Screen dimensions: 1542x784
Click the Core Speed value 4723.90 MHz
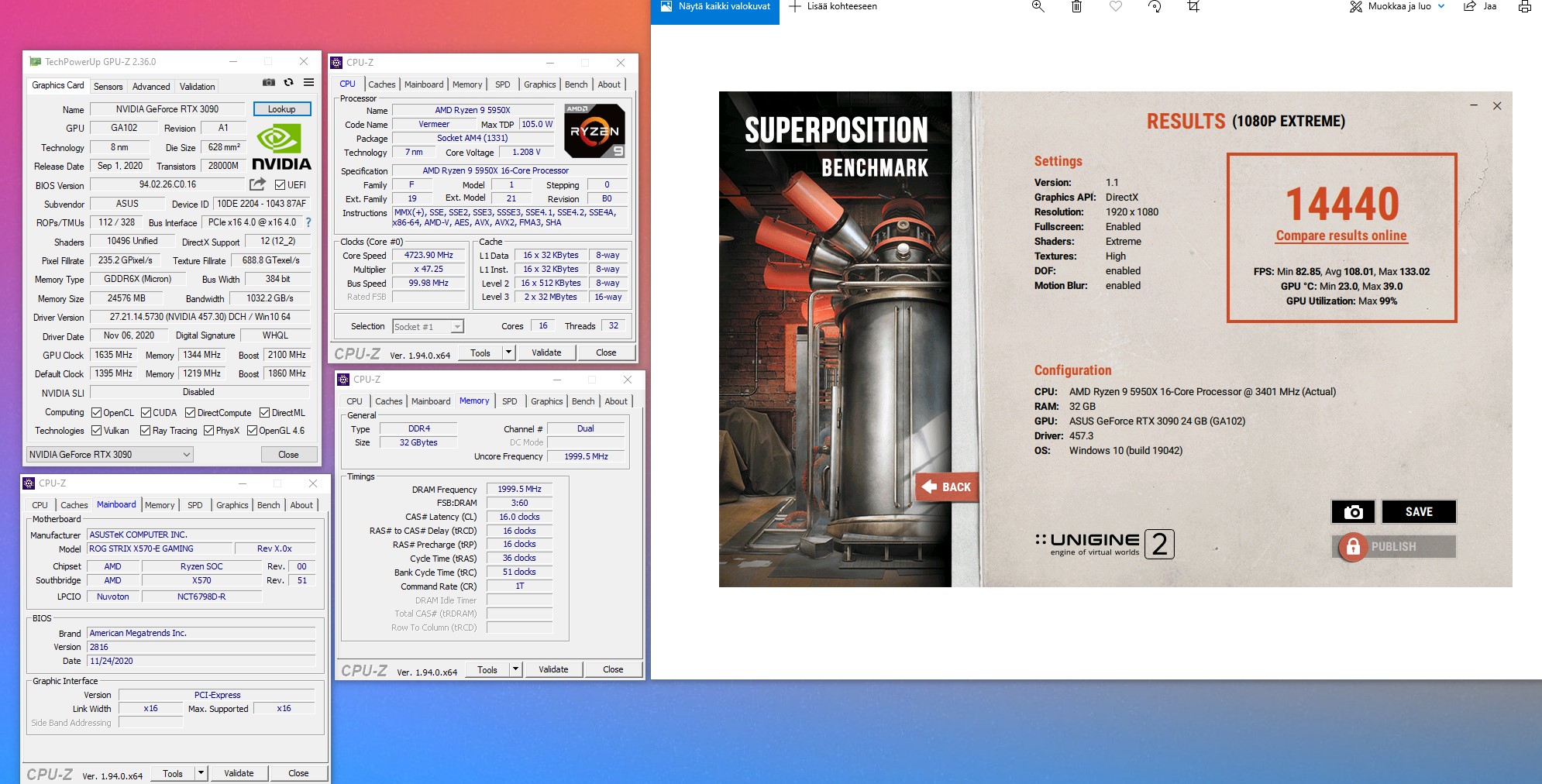tap(429, 256)
